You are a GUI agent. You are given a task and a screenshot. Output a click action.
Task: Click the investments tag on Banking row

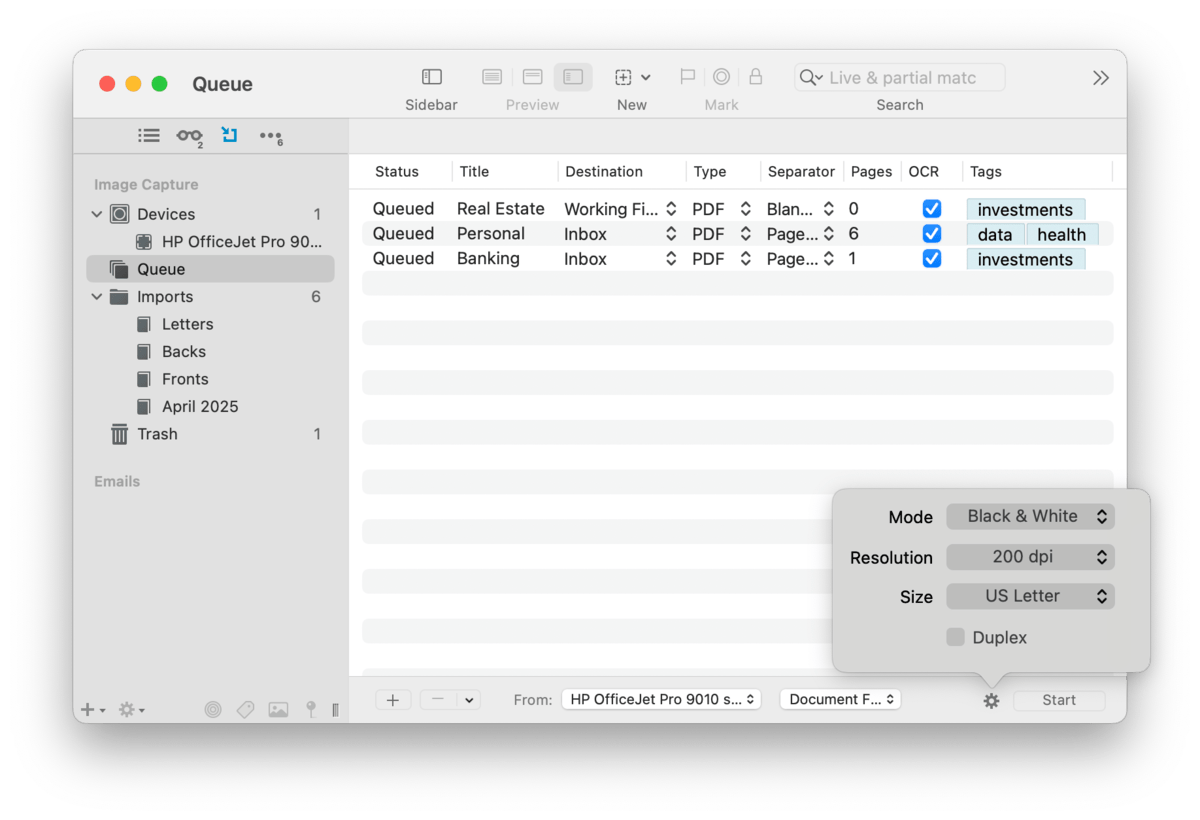[x=1025, y=260]
